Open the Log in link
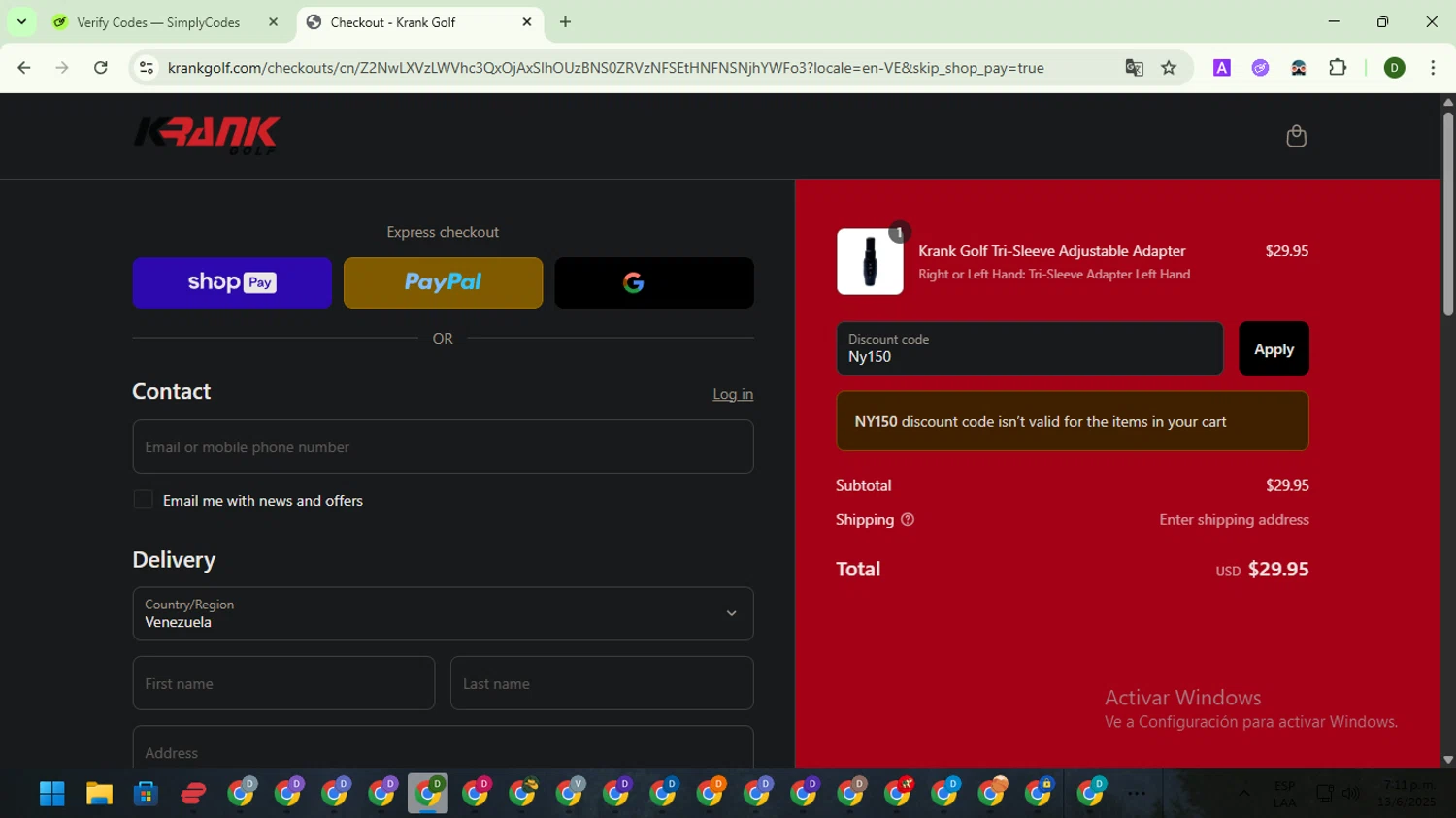 [733, 394]
